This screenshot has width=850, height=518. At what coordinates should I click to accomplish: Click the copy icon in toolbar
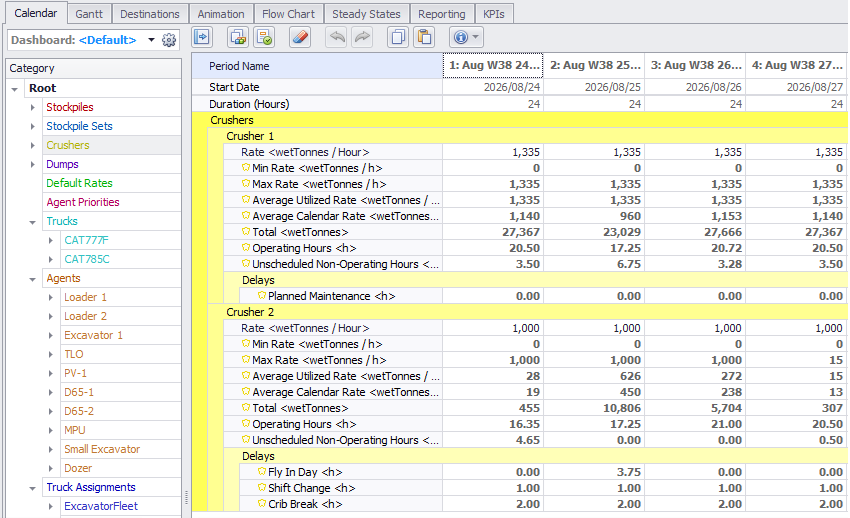coord(398,37)
